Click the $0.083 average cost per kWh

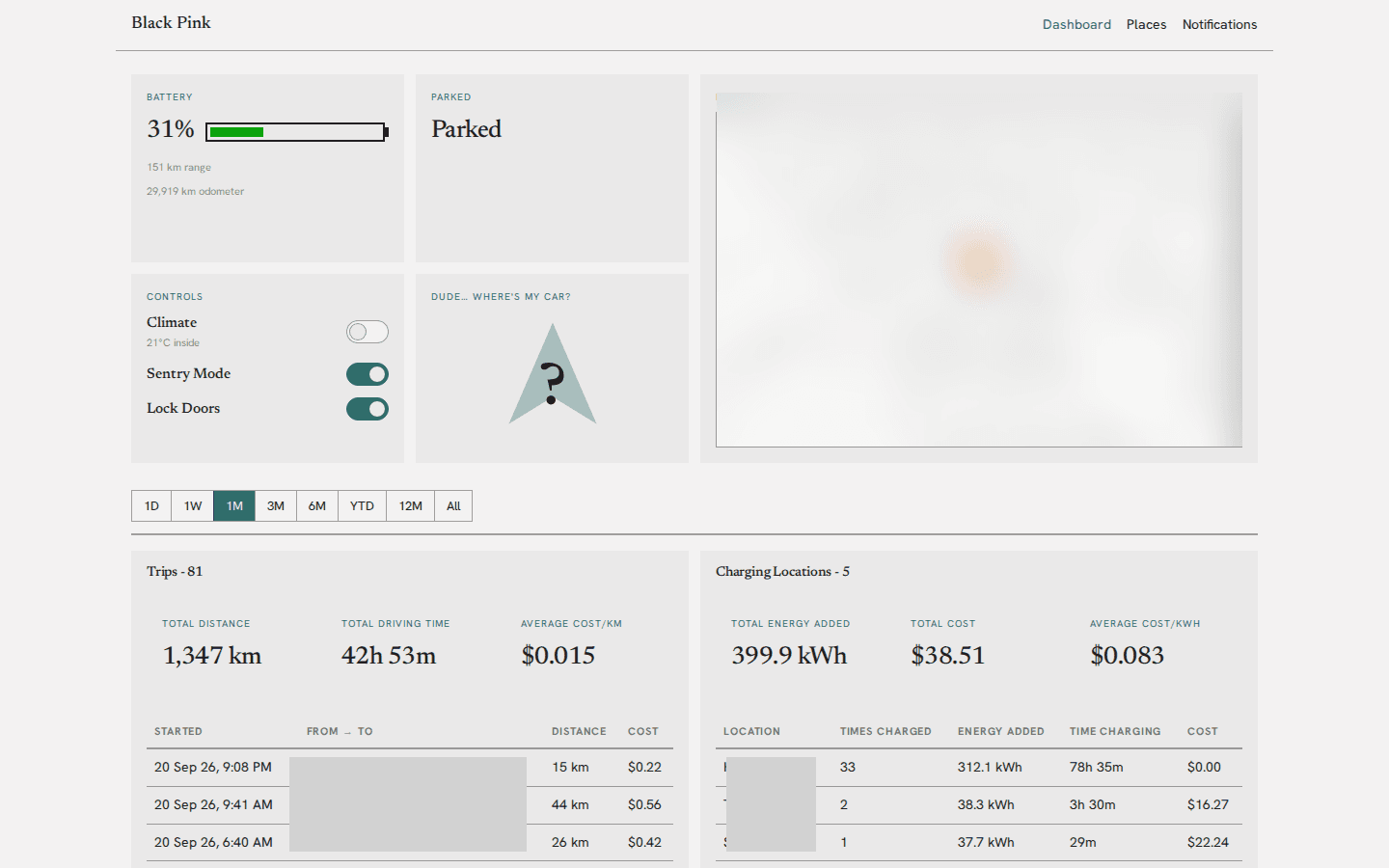coord(1127,656)
